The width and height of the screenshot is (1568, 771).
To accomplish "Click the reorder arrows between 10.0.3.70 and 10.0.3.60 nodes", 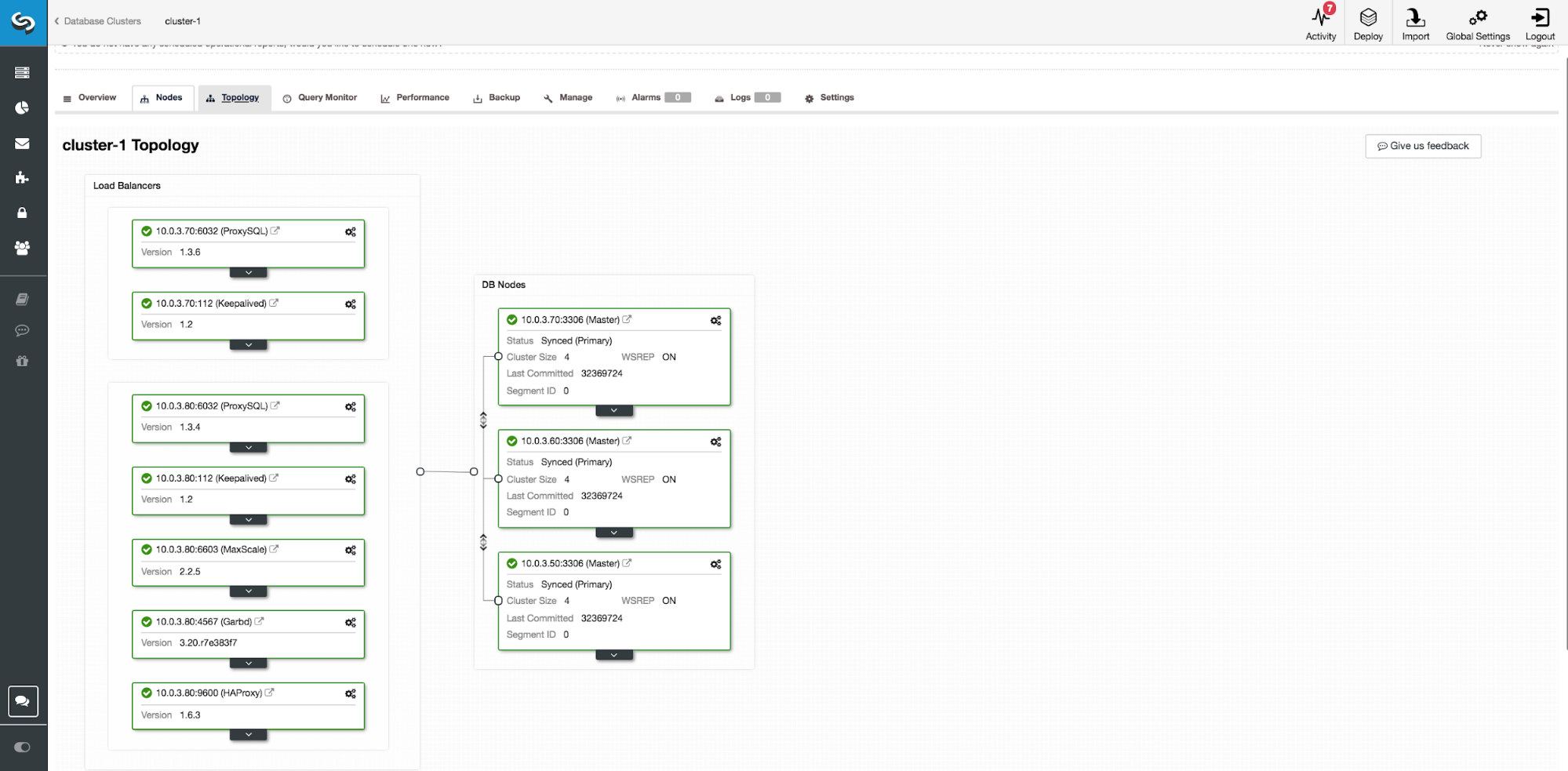I will tap(483, 420).
